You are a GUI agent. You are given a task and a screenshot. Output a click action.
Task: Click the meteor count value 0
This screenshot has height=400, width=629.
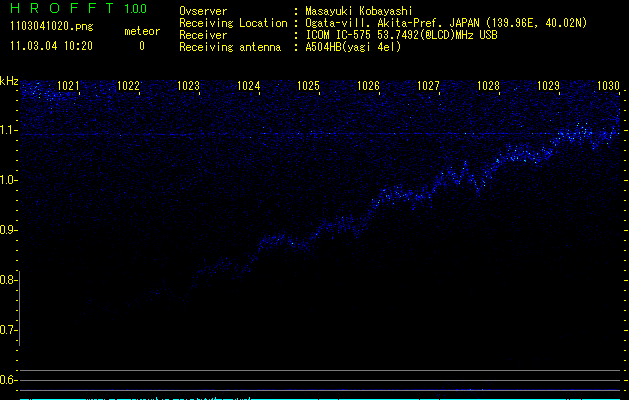click(142, 46)
